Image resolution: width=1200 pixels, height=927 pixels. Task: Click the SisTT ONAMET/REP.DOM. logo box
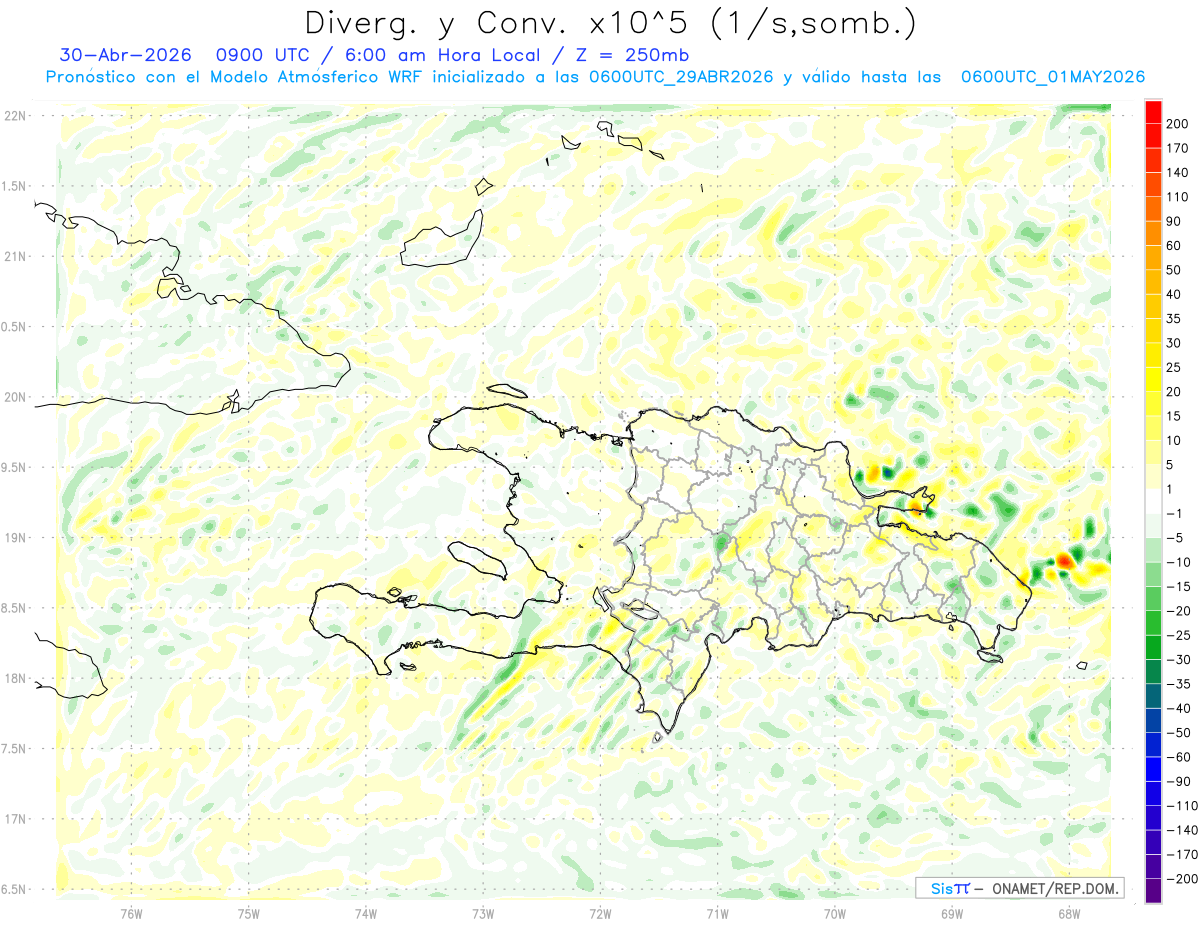tap(1019, 888)
